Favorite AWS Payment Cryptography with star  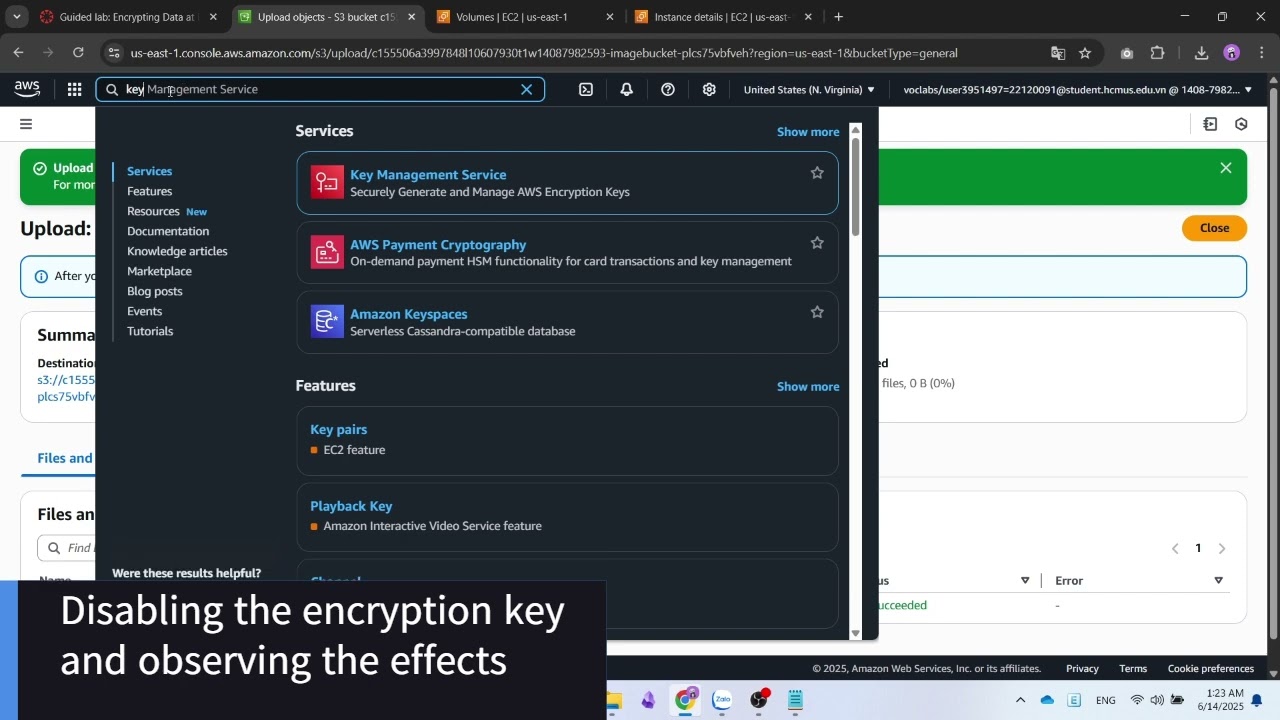(817, 243)
